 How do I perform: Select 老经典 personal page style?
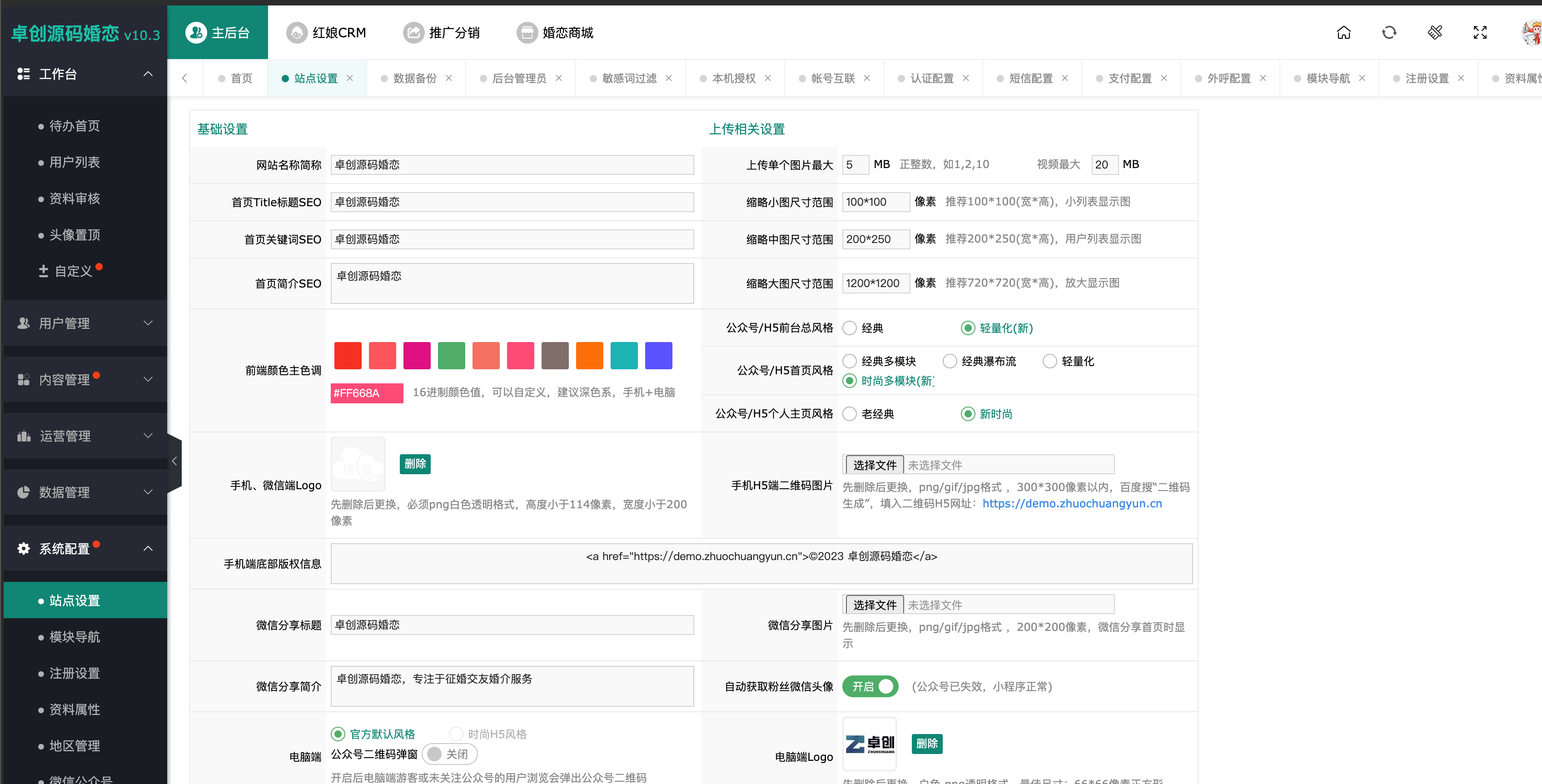pyautogui.click(x=850, y=413)
